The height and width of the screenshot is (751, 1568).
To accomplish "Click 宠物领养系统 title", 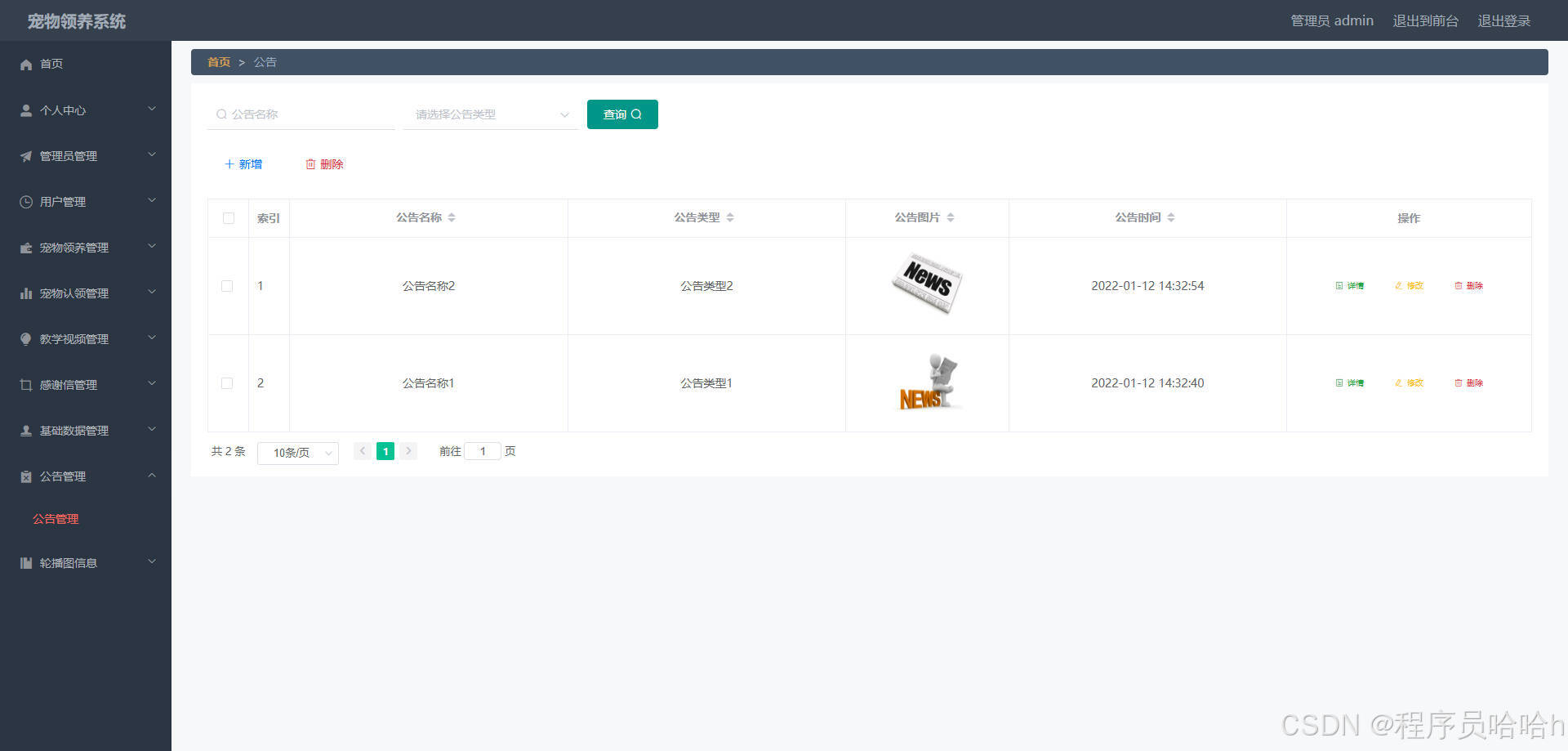I will point(77,21).
